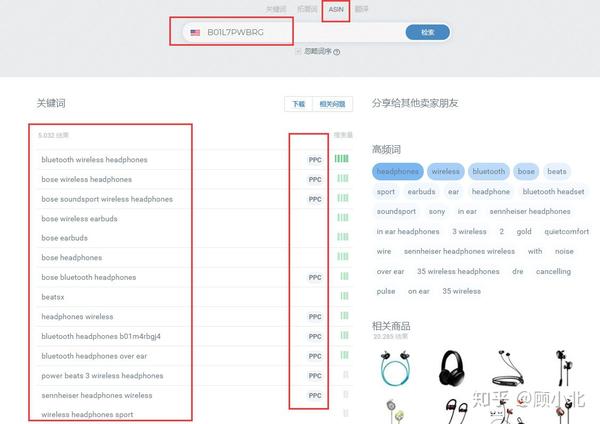600x424 pixels.
Task: Click PPC badge for 'bluetooth headphones b01m4rbgj4'
Action: click(x=315, y=336)
